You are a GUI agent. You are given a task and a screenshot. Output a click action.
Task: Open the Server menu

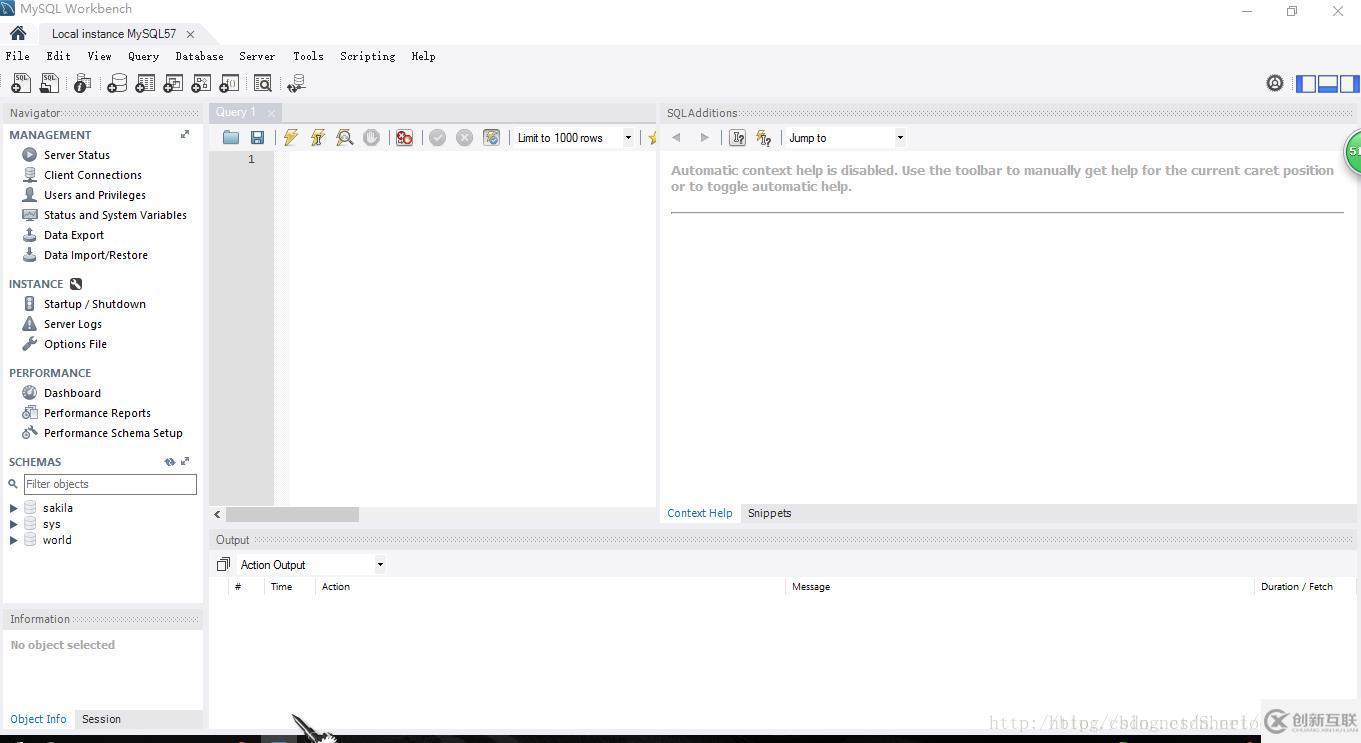[257, 56]
